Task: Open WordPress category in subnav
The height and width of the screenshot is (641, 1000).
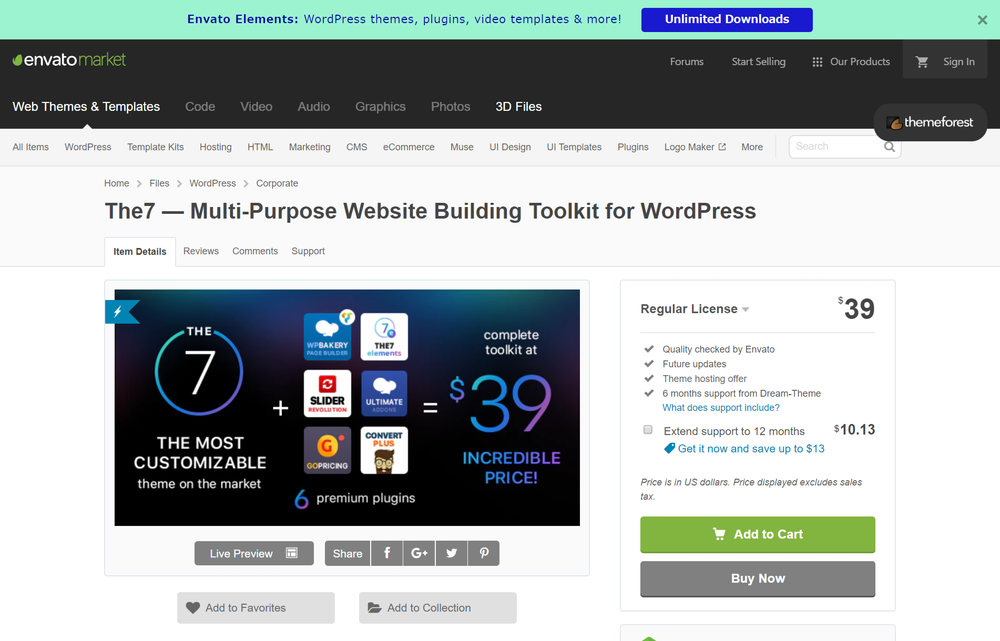Action: point(87,147)
